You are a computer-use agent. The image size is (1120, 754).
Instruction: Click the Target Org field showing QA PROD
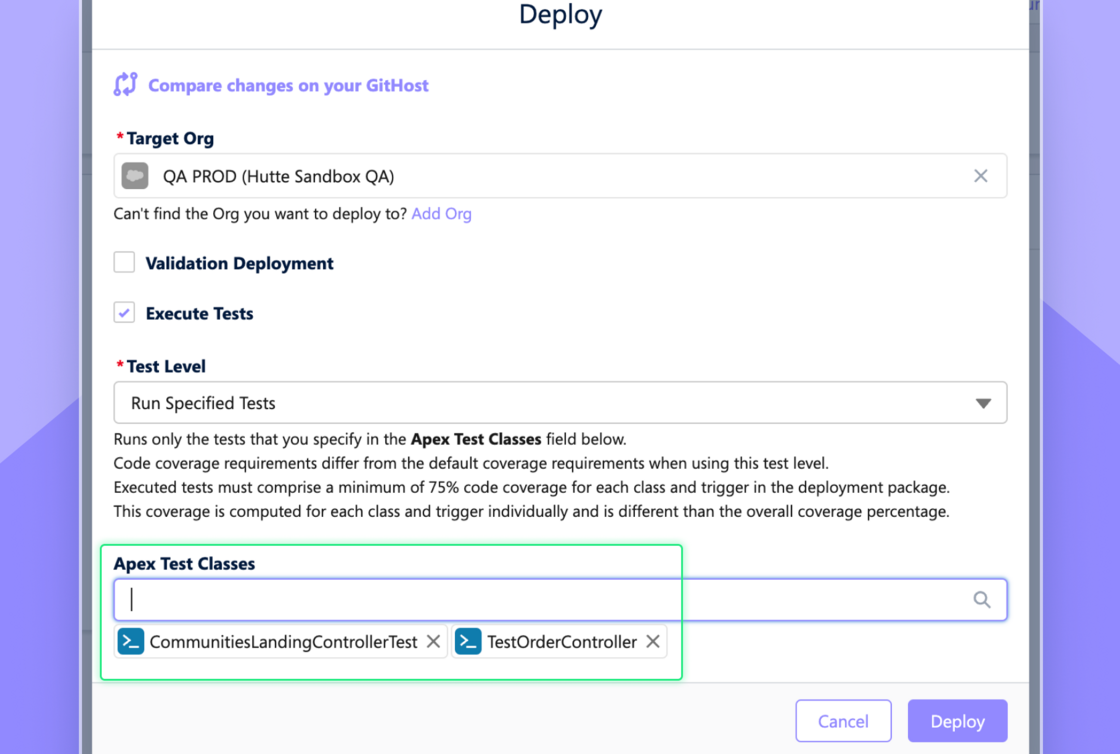tap(560, 176)
